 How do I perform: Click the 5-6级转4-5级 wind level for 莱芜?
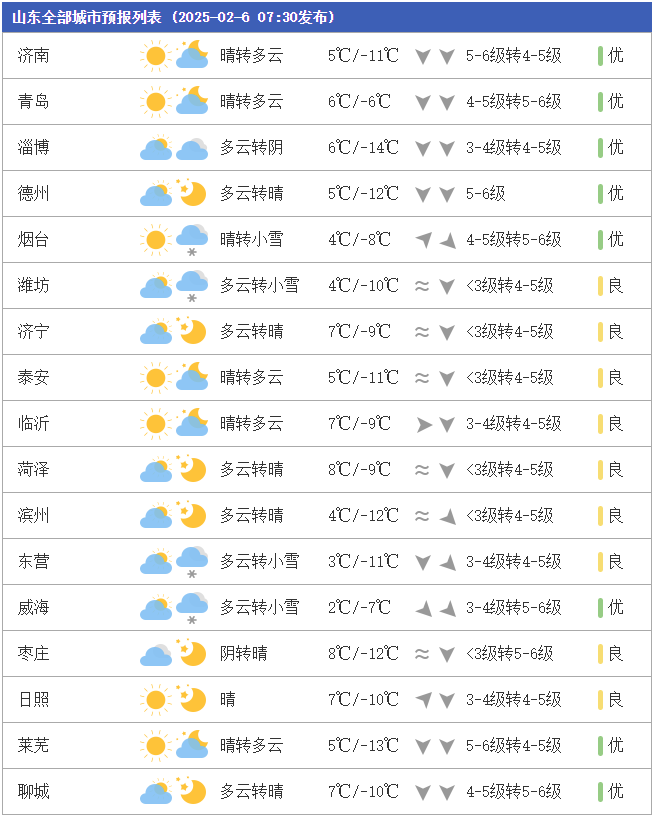(x=513, y=746)
